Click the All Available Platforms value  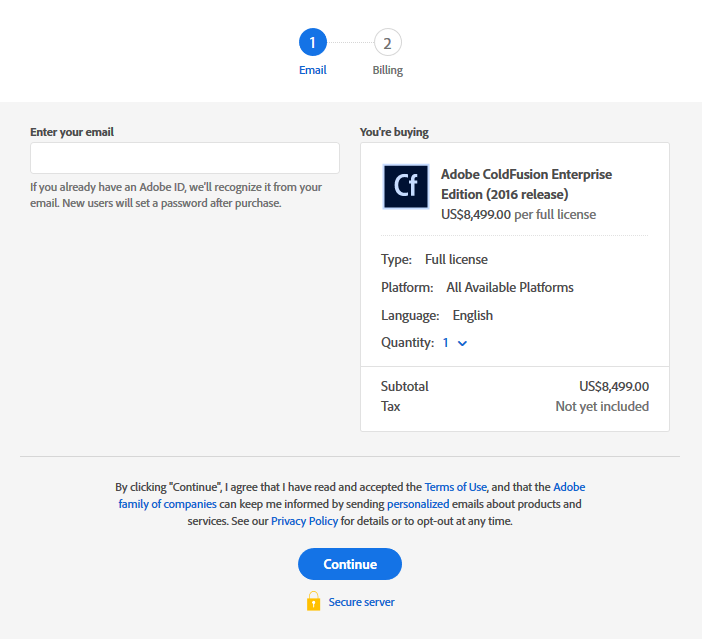point(509,287)
